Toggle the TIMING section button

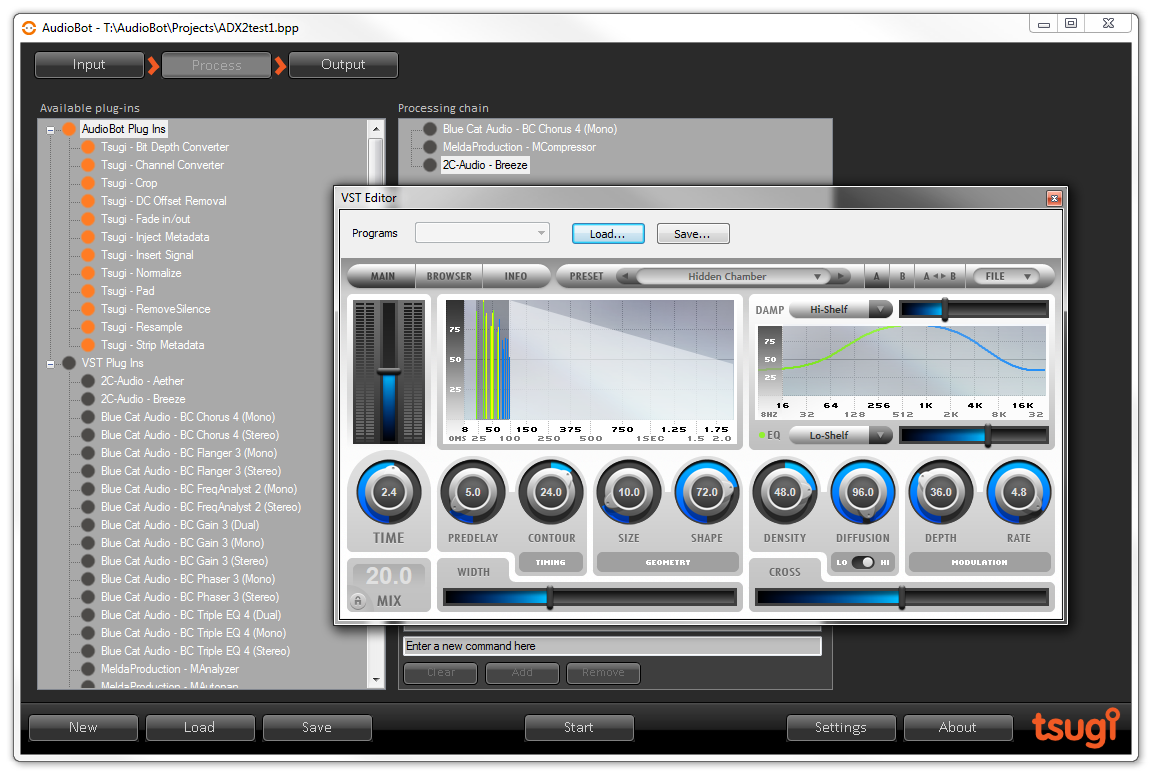point(551,562)
